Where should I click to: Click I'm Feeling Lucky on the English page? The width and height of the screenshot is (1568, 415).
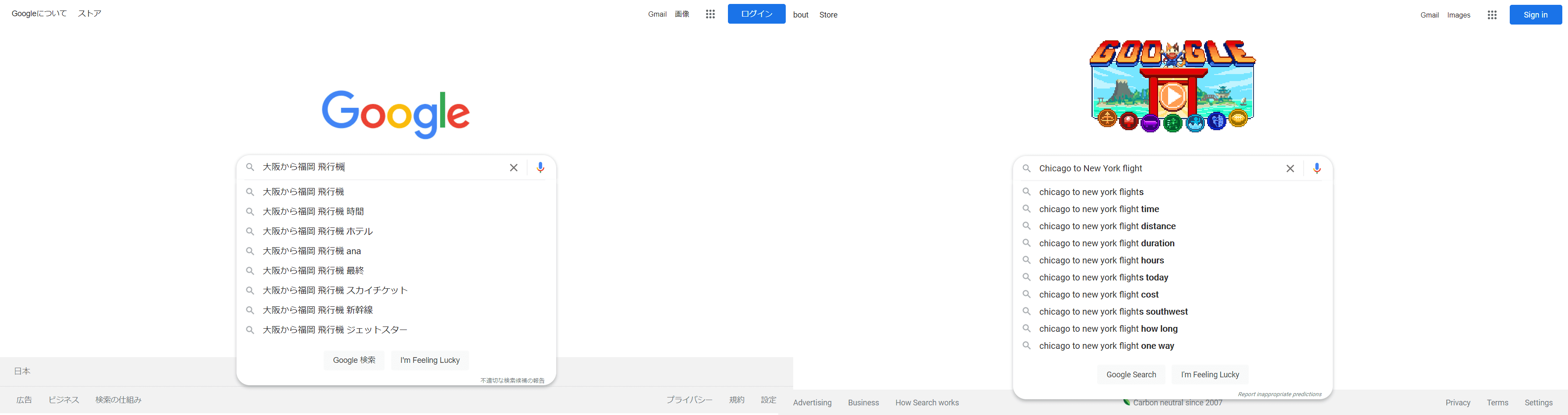(1209, 374)
